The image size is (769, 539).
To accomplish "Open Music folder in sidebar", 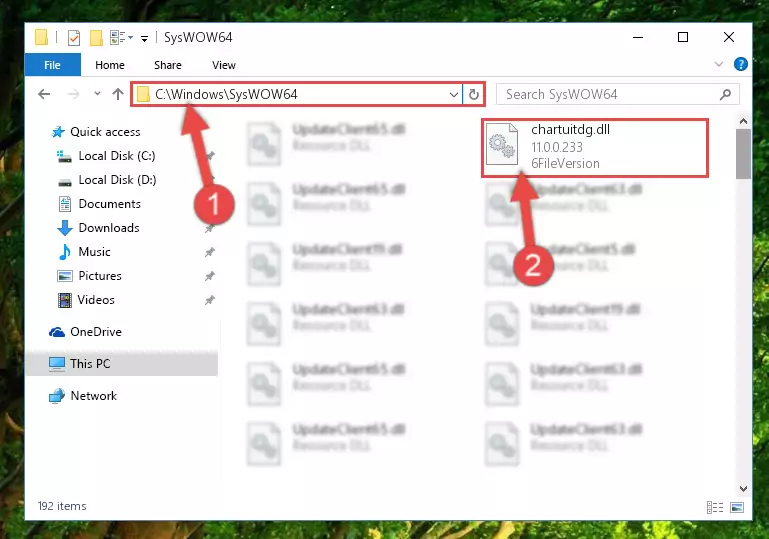I will pos(94,252).
